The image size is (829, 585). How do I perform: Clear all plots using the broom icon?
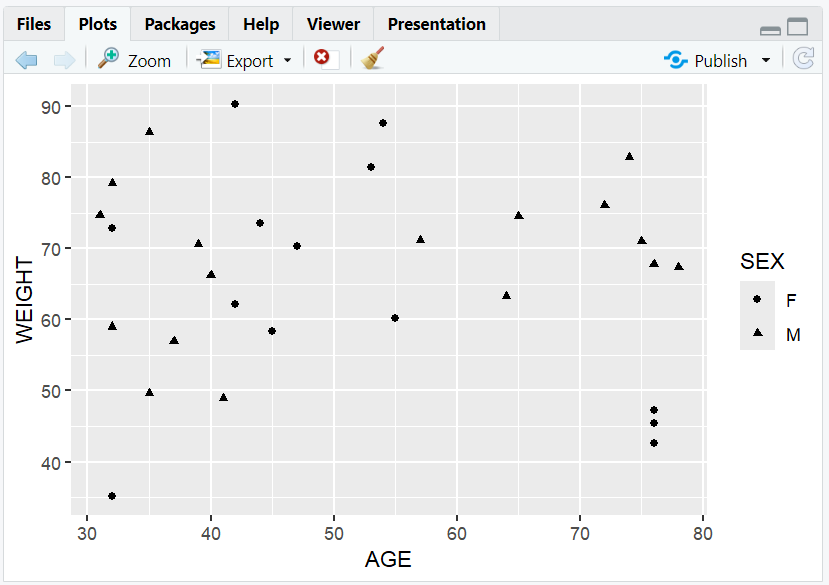point(371,59)
